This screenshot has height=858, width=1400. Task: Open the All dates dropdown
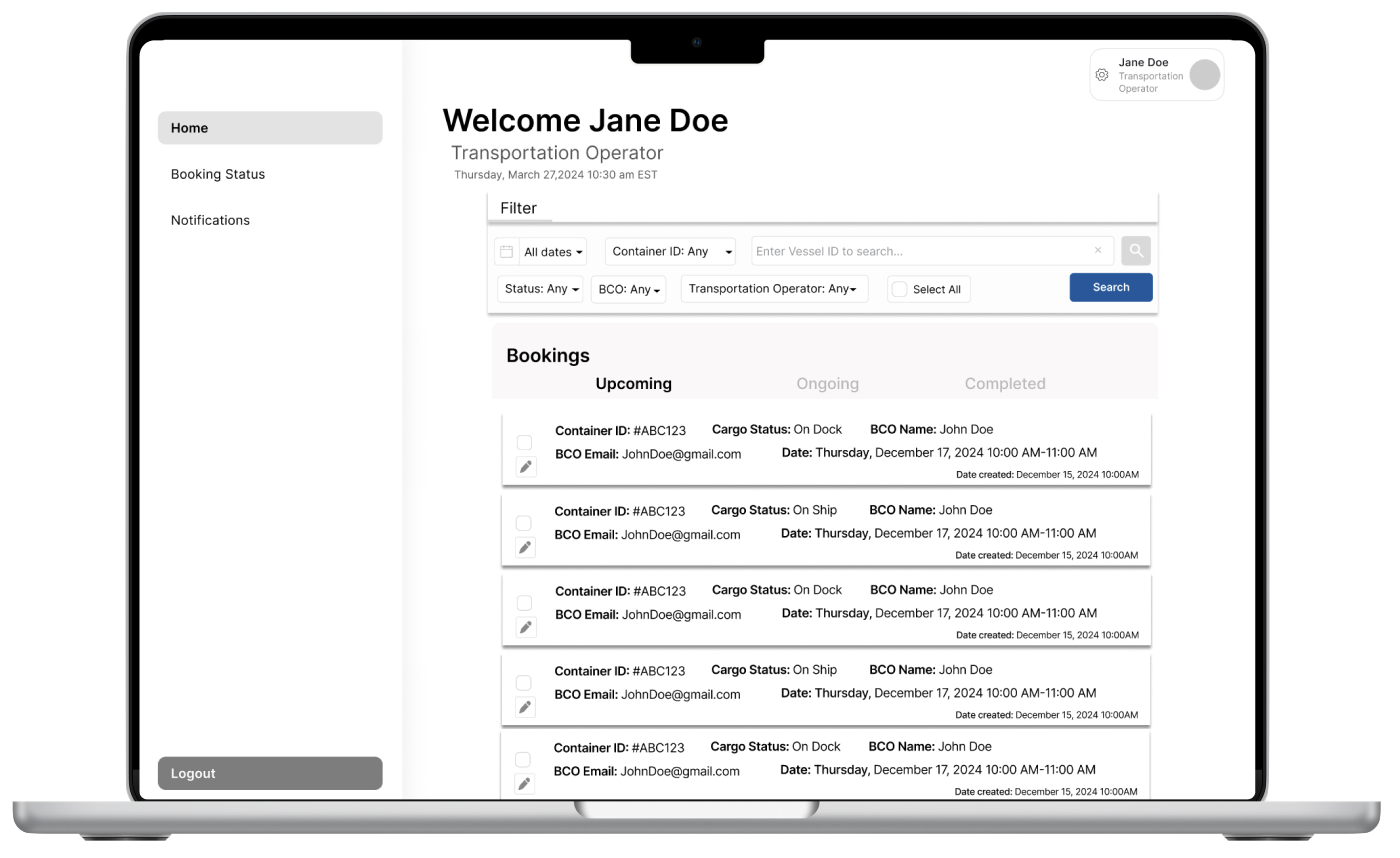553,252
